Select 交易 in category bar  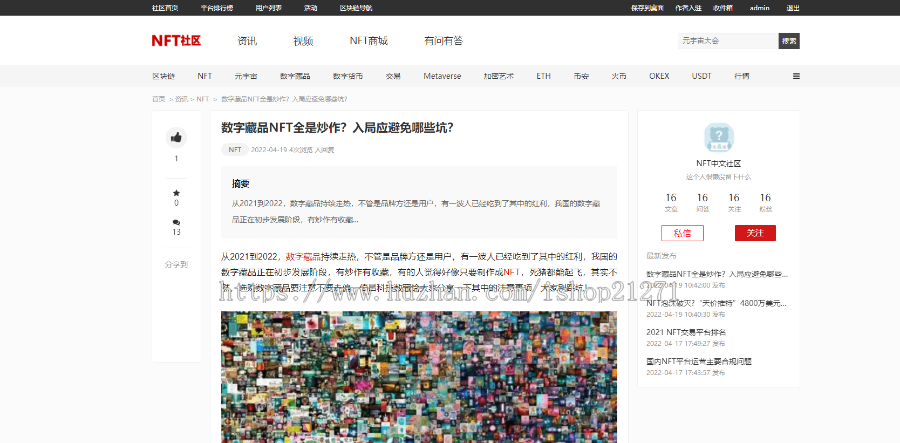coord(393,76)
